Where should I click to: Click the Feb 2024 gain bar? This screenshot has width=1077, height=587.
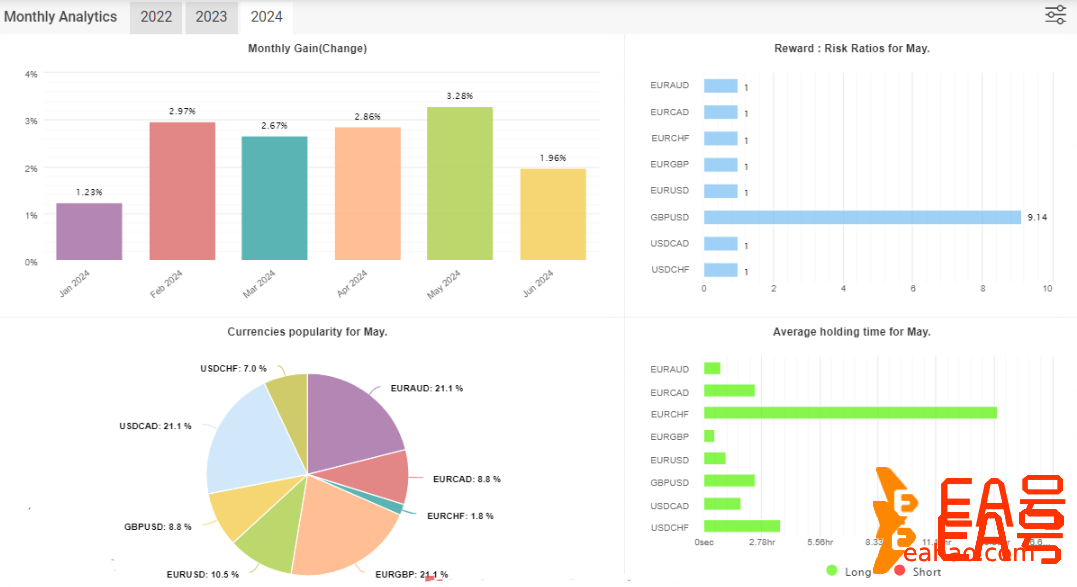(182, 191)
